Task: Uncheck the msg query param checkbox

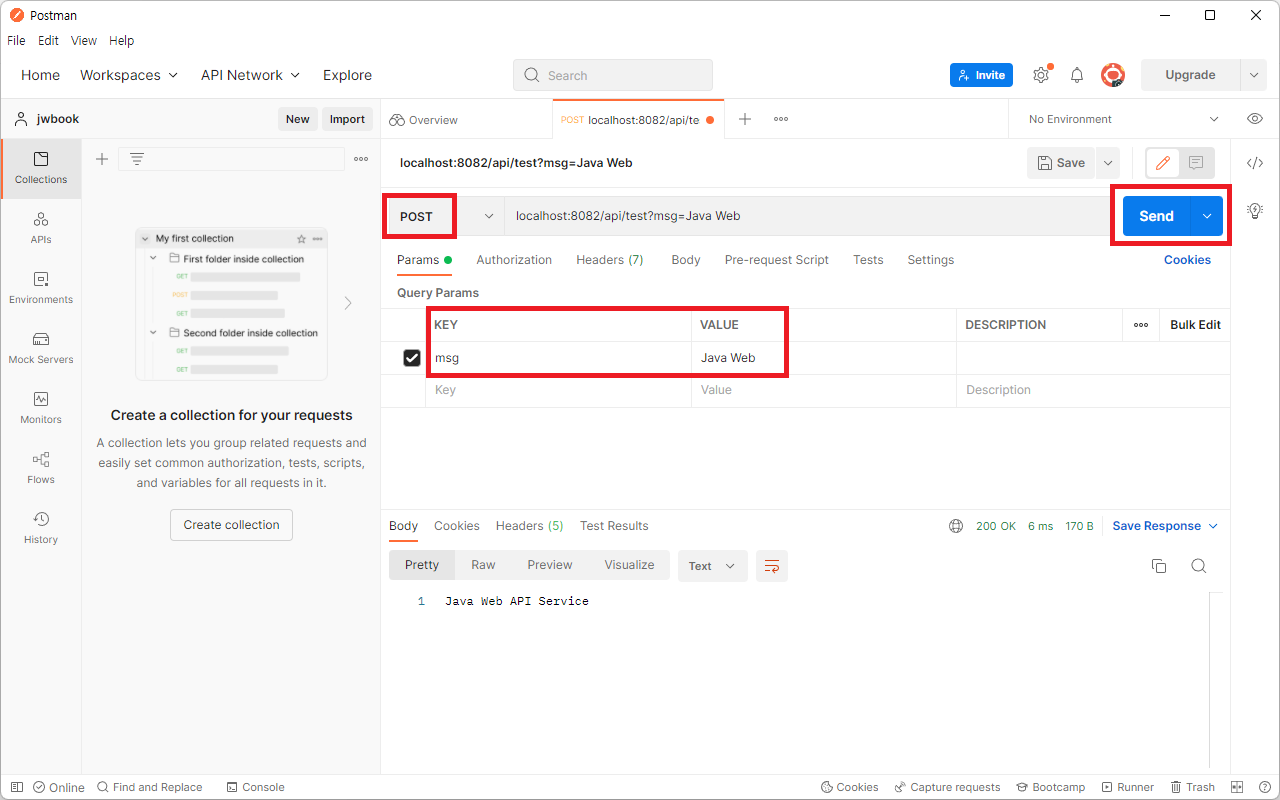Action: point(411,358)
